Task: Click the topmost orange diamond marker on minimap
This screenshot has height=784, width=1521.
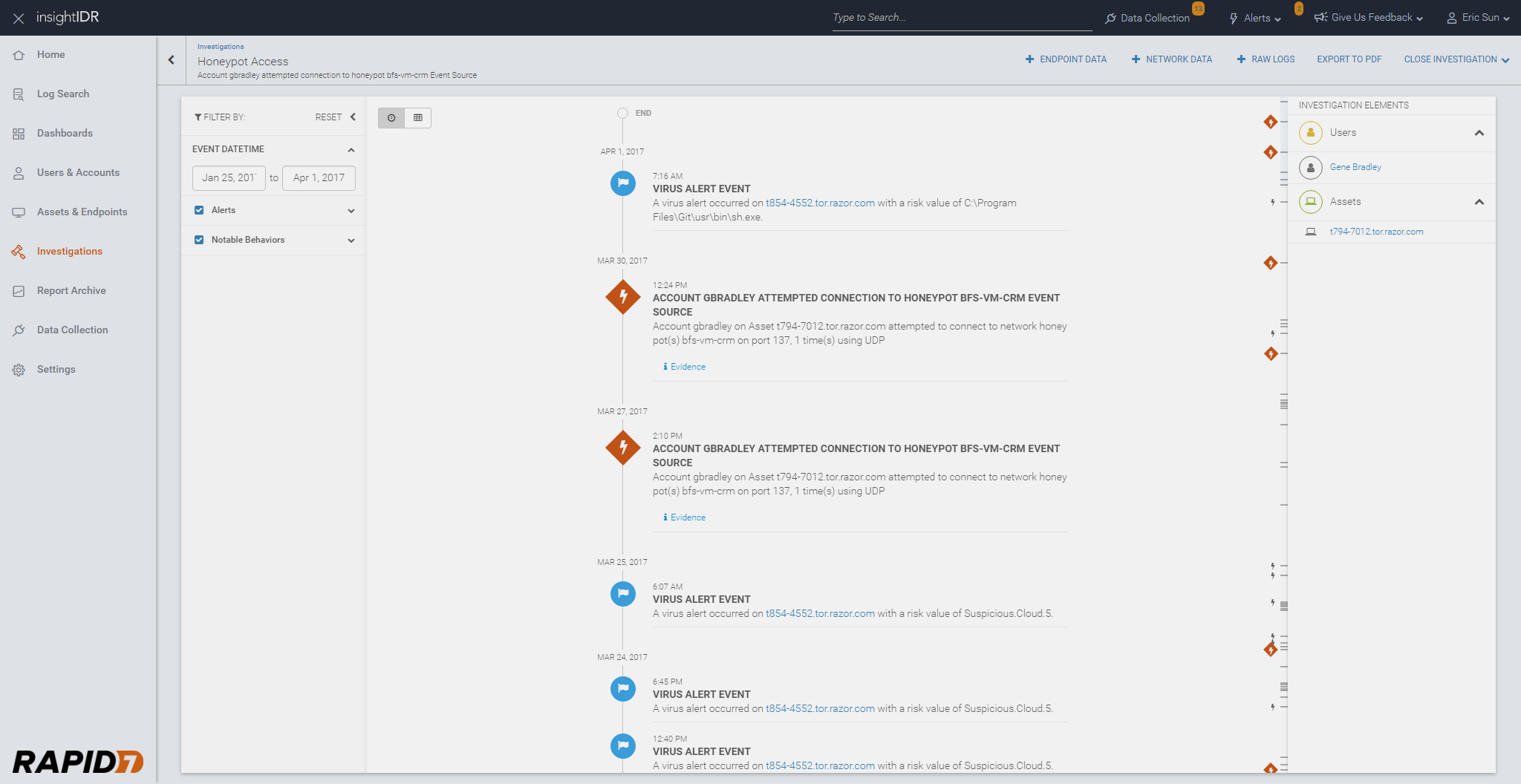Action: click(x=1271, y=122)
